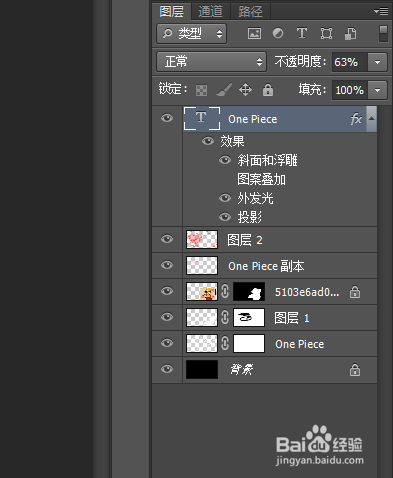Click the fx icon on One Piece layer

coord(356,119)
